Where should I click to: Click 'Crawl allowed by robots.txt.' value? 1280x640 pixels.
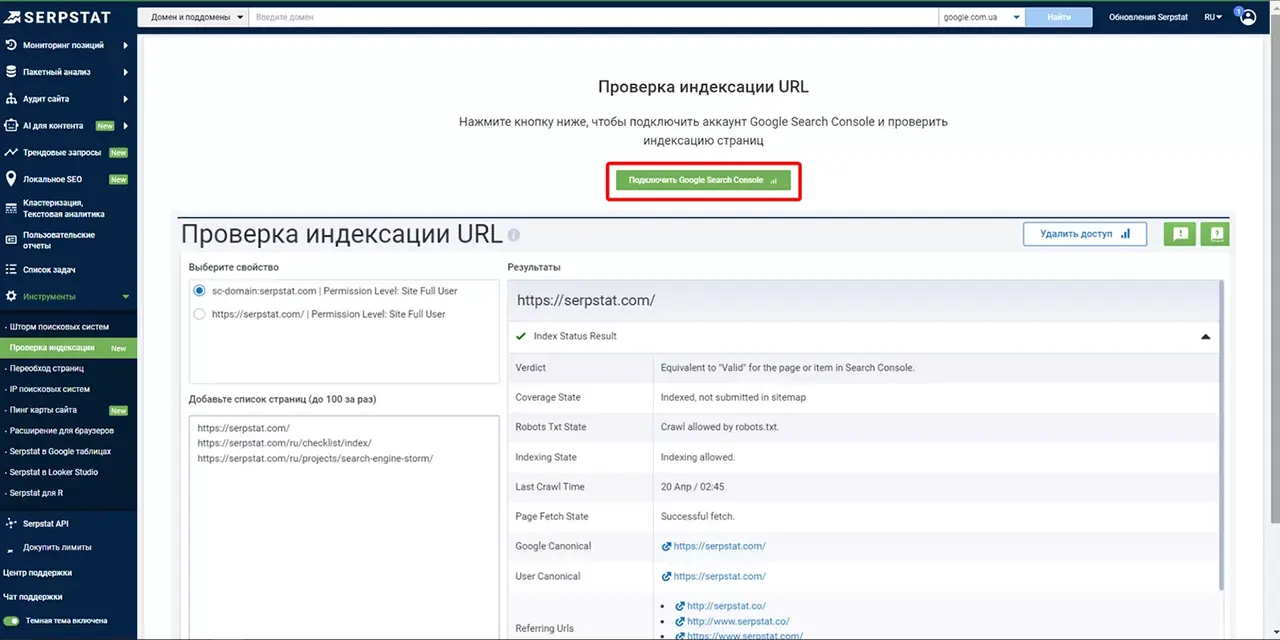[720, 427]
